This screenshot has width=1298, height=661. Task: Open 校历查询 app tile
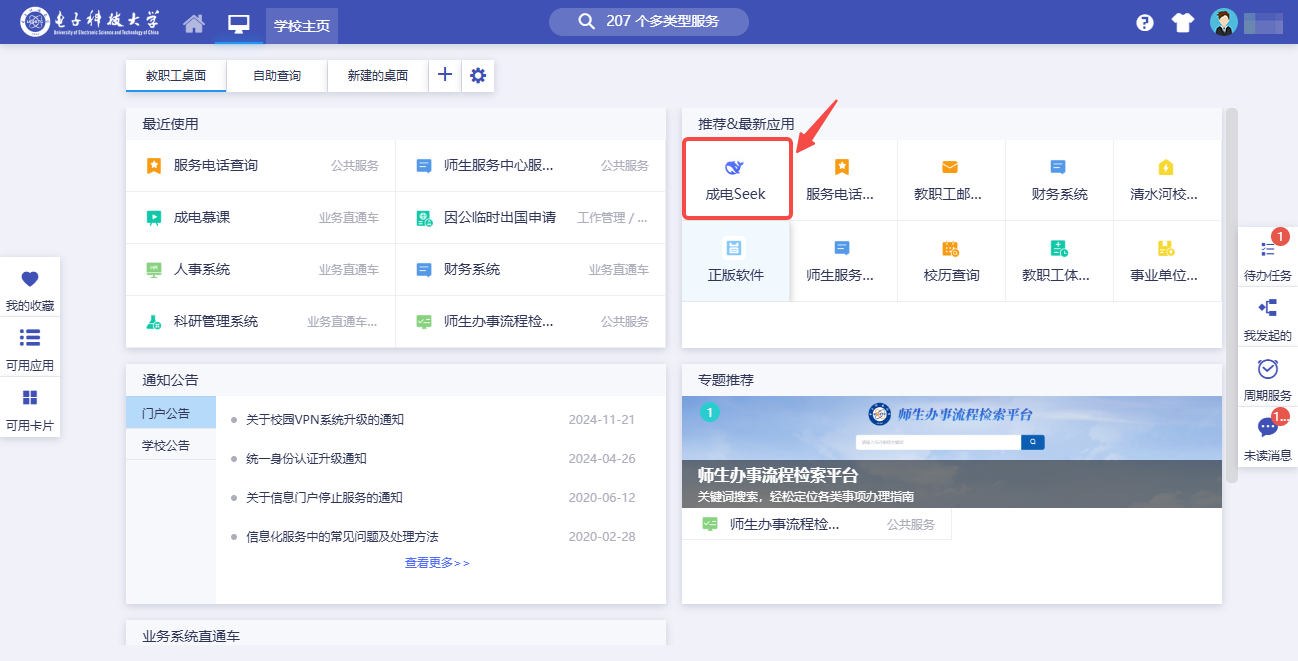click(951, 261)
